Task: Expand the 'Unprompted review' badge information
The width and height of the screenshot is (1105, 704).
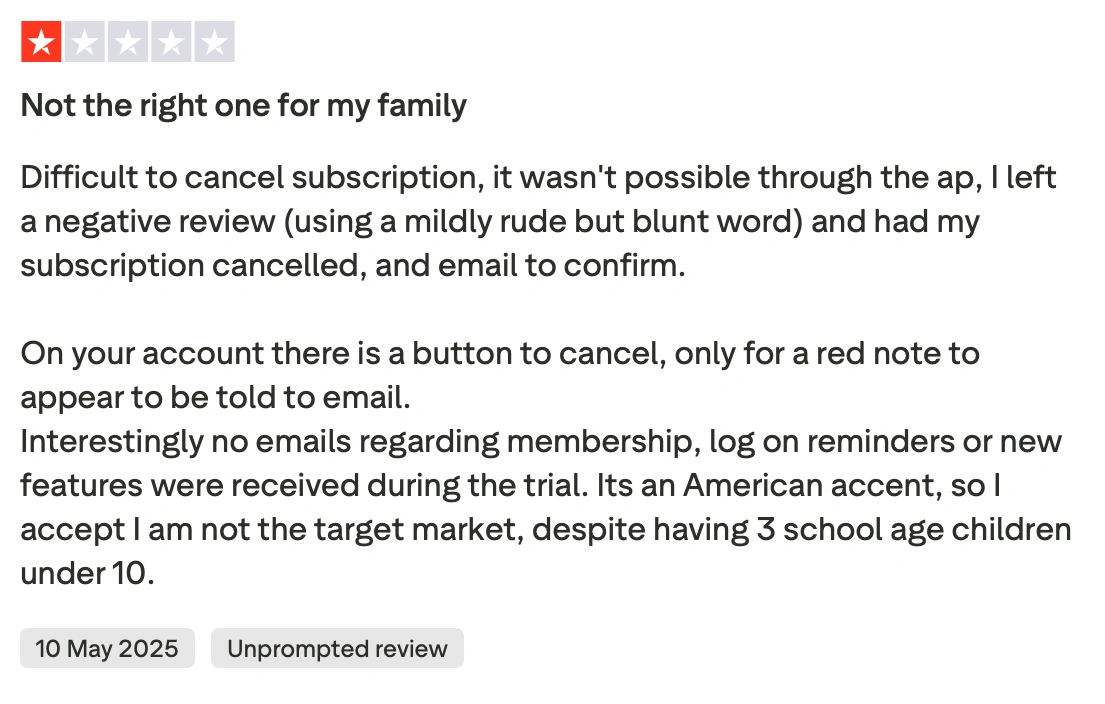Action: (337, 648)
